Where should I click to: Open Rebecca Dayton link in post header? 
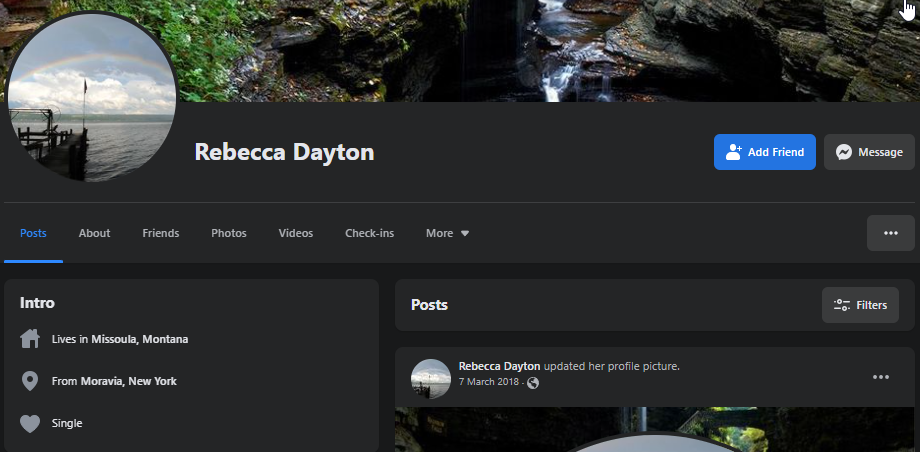click(499, 366)
